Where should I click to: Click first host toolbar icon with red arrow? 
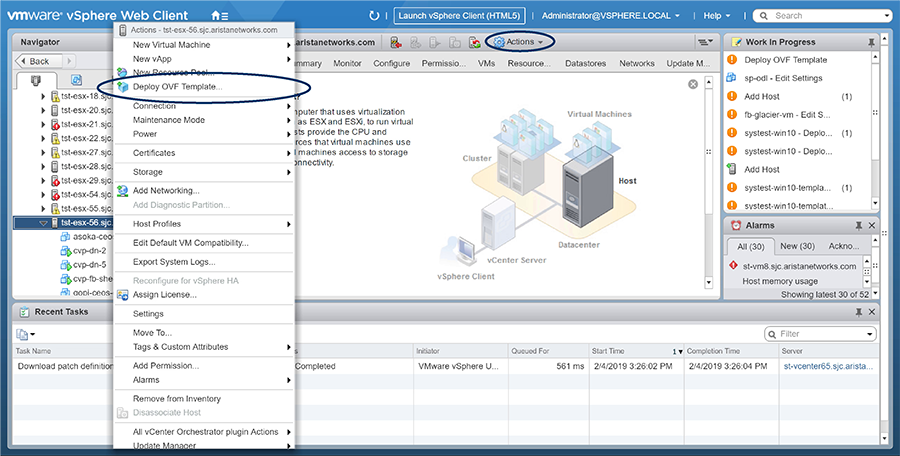396,42
